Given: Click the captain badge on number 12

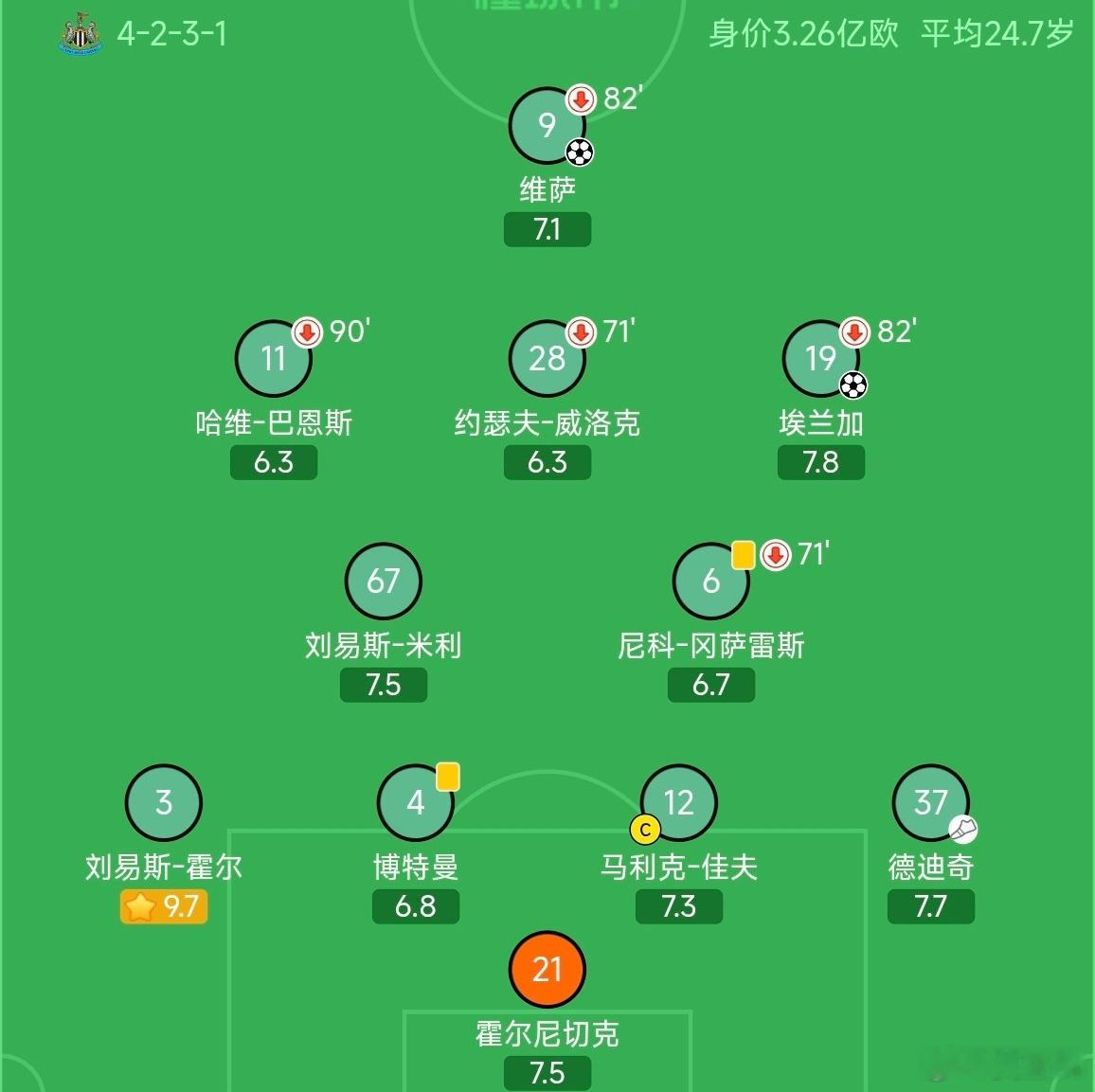Looking at the screenshot, I should pyautogui.click(x=645, y=830).
